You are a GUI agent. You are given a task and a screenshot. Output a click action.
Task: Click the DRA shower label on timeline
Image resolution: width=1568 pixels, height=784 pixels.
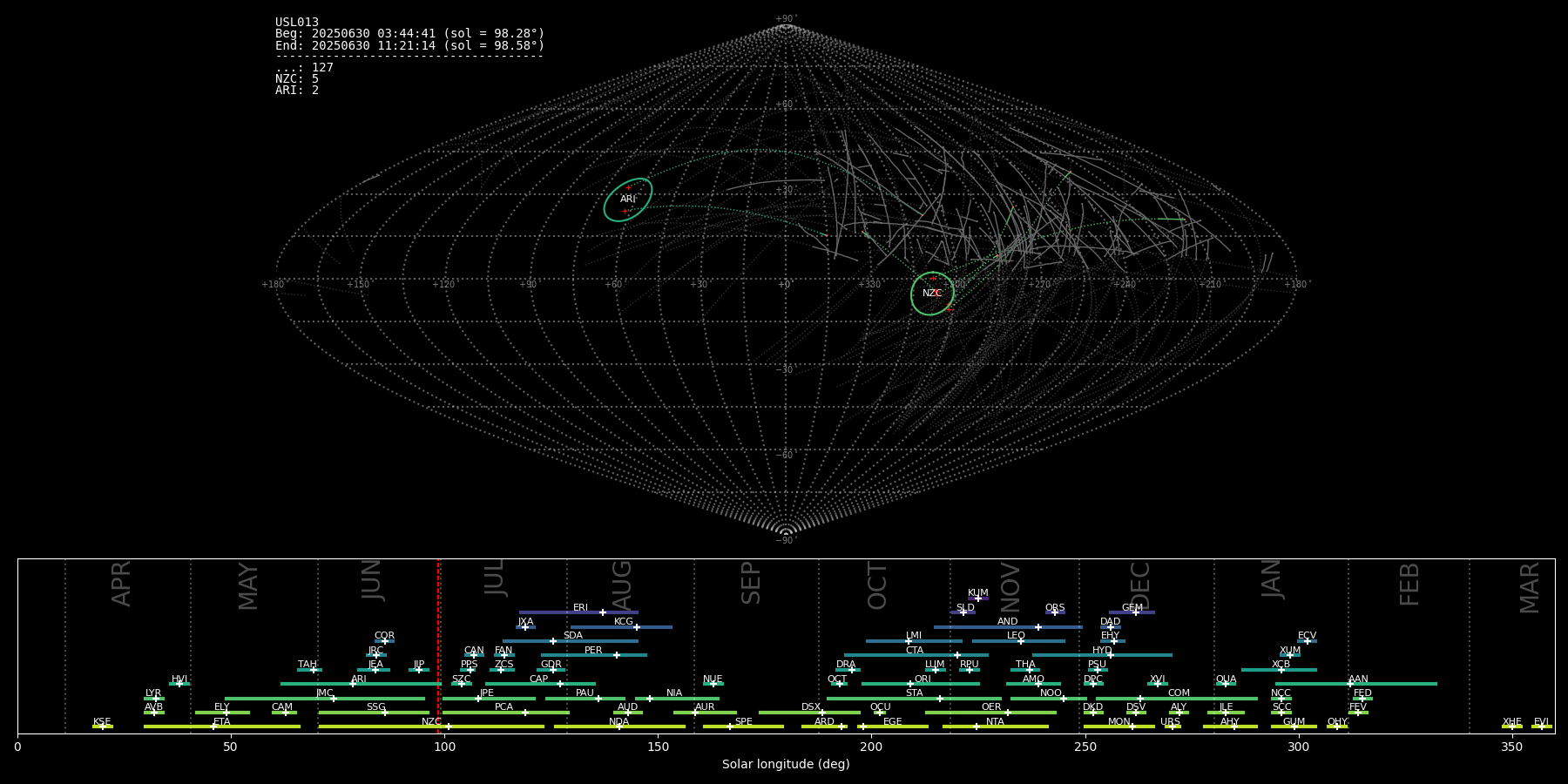point(846,665)
